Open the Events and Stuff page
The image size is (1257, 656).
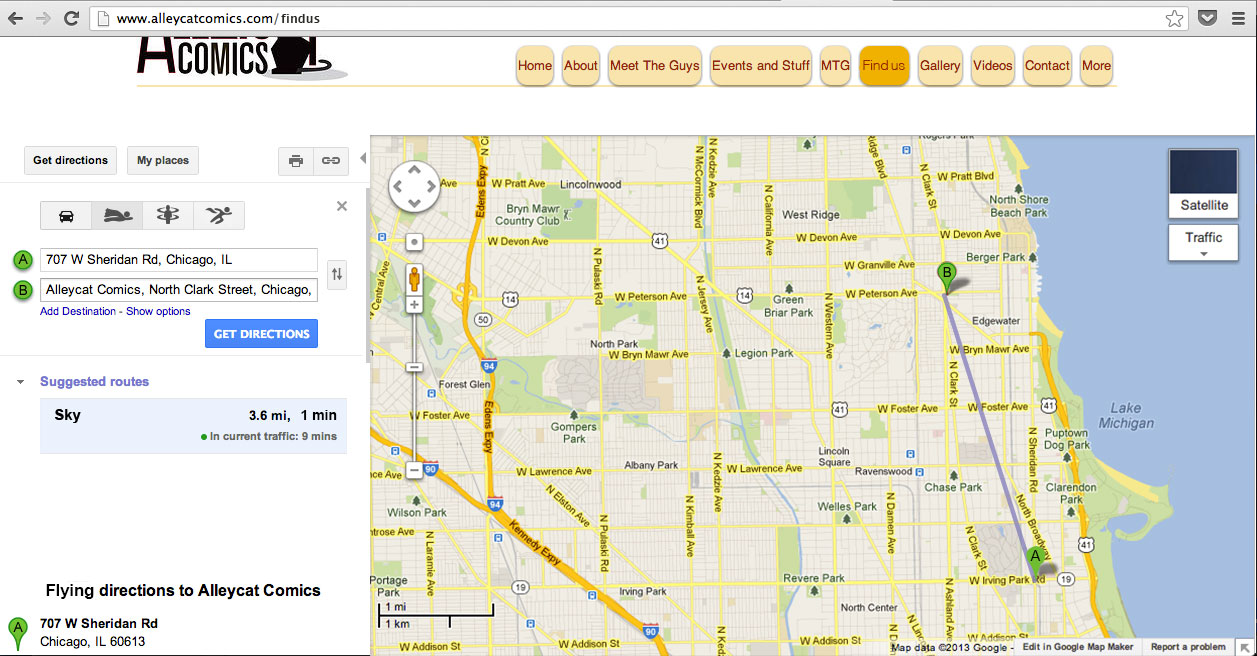761,66
